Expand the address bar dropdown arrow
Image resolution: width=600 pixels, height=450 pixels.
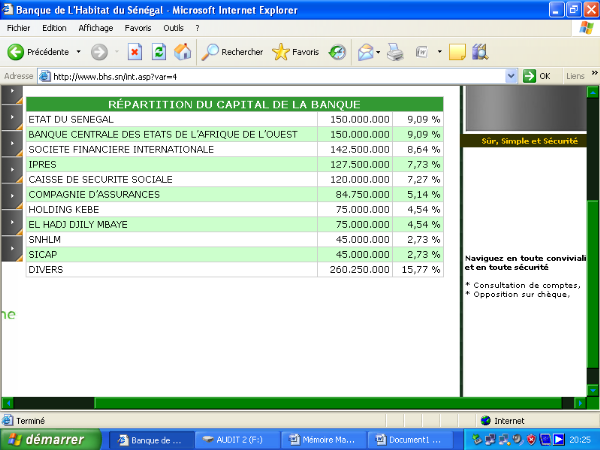tap(511, 76)
